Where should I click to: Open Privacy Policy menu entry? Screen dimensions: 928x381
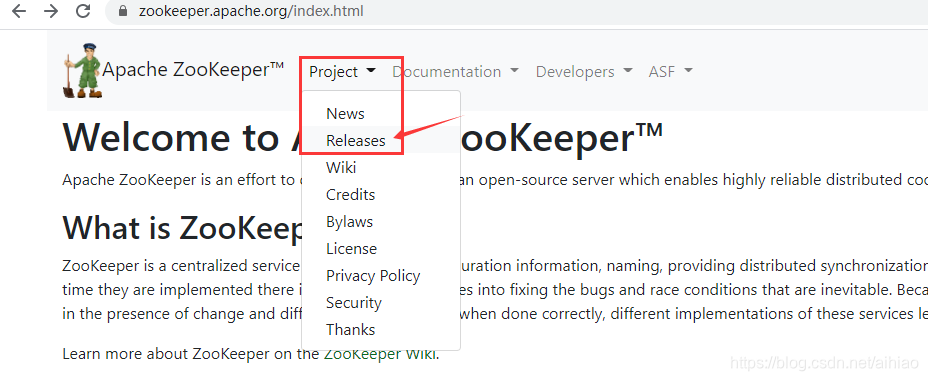pyautogui.click(x=381, y=276)
